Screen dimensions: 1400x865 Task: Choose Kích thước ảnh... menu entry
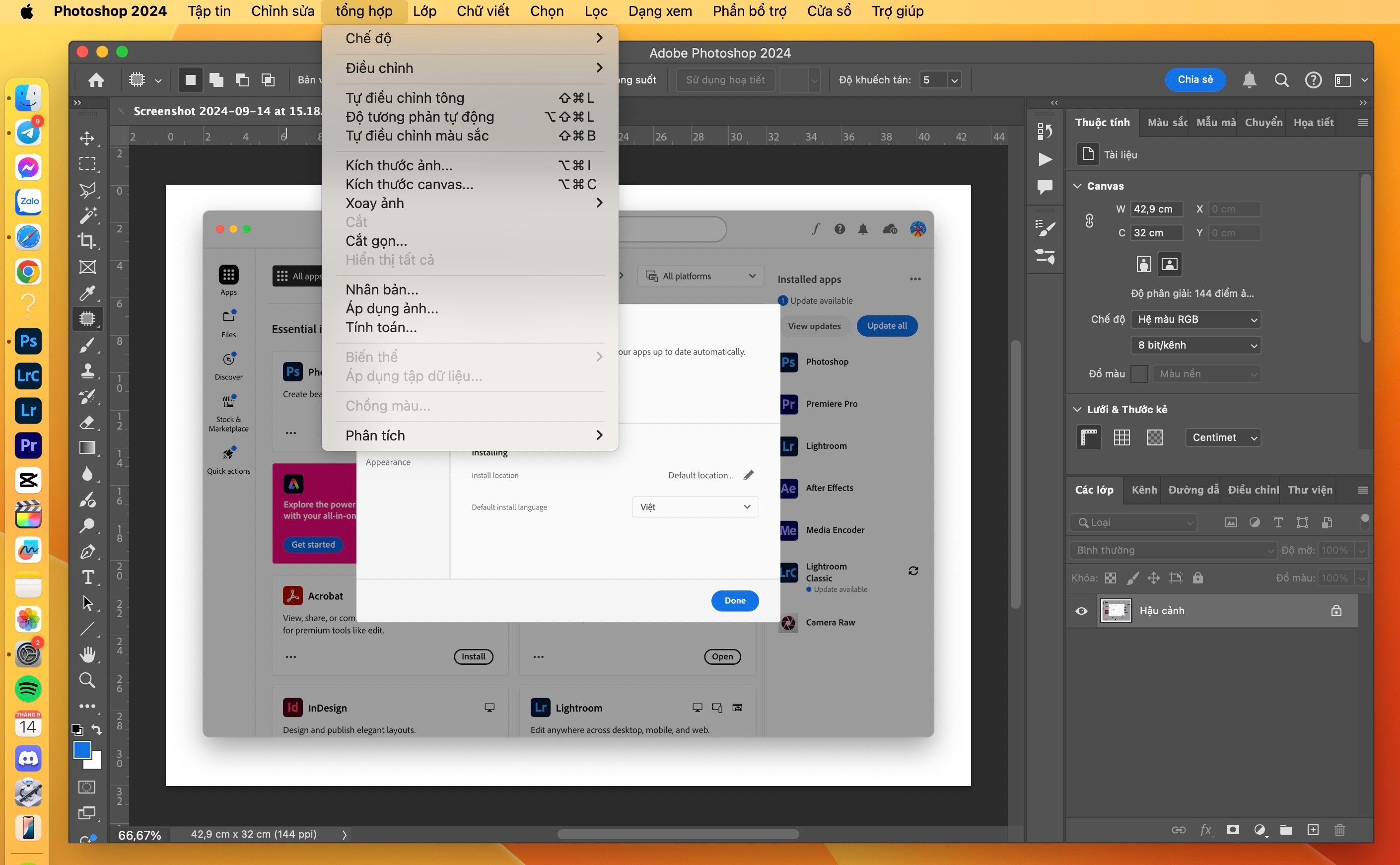pos(399,165)
